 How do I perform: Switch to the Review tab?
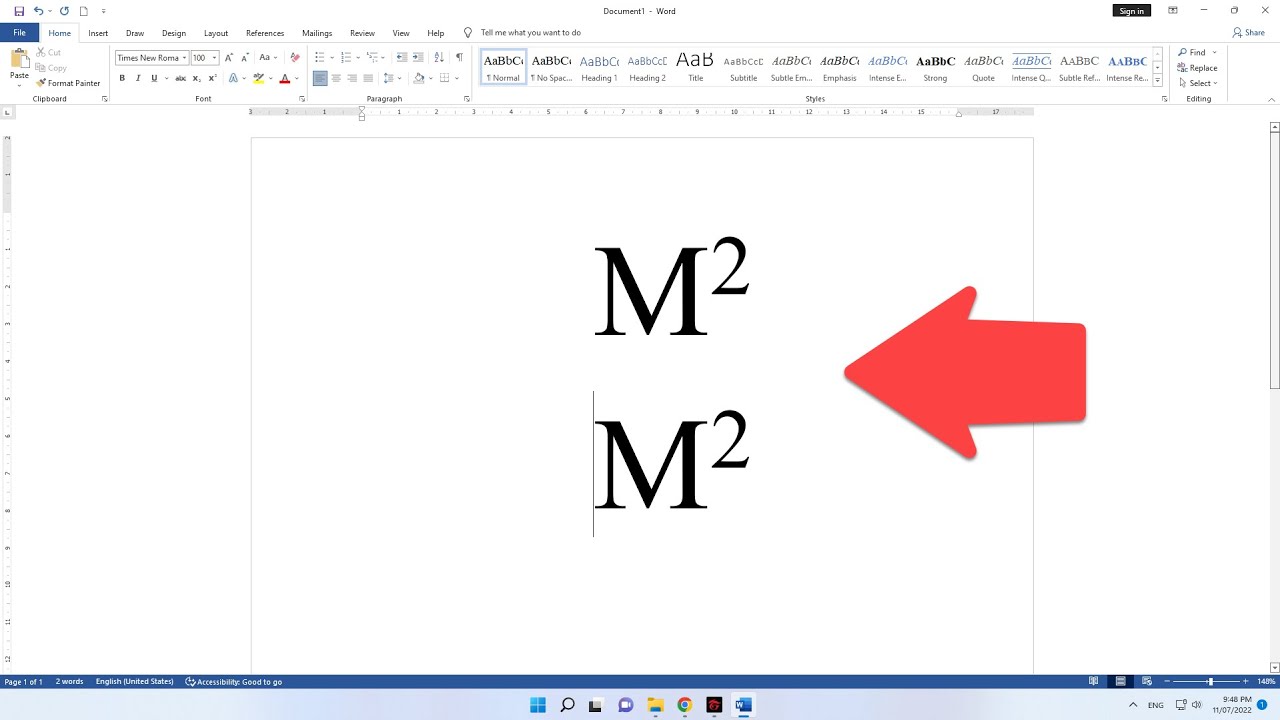pos(362,33)
